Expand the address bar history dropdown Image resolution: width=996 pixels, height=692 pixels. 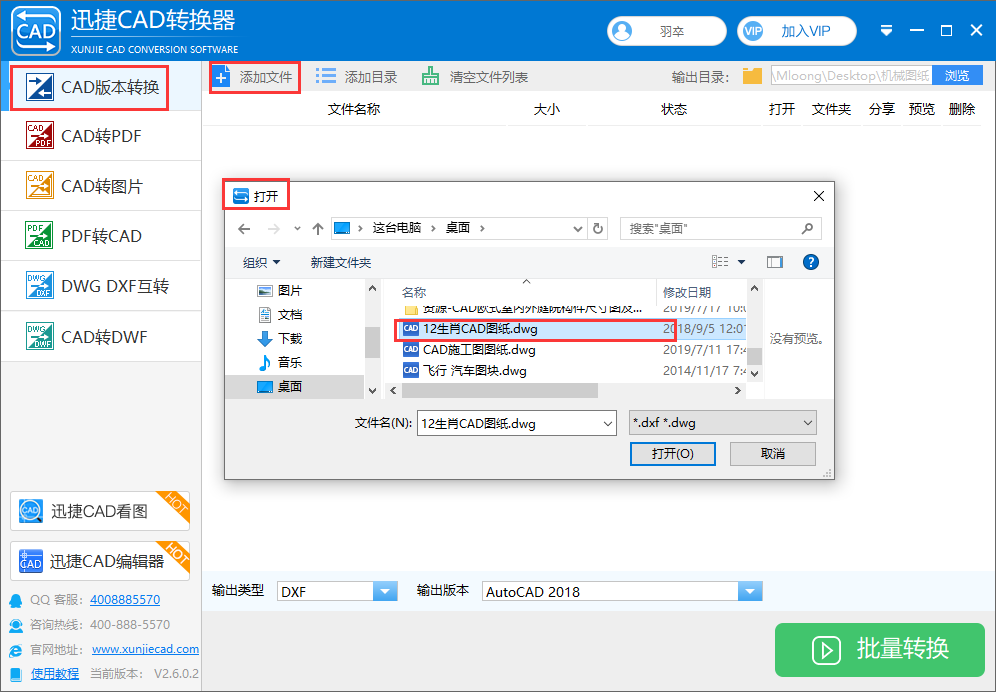(577, 229)
